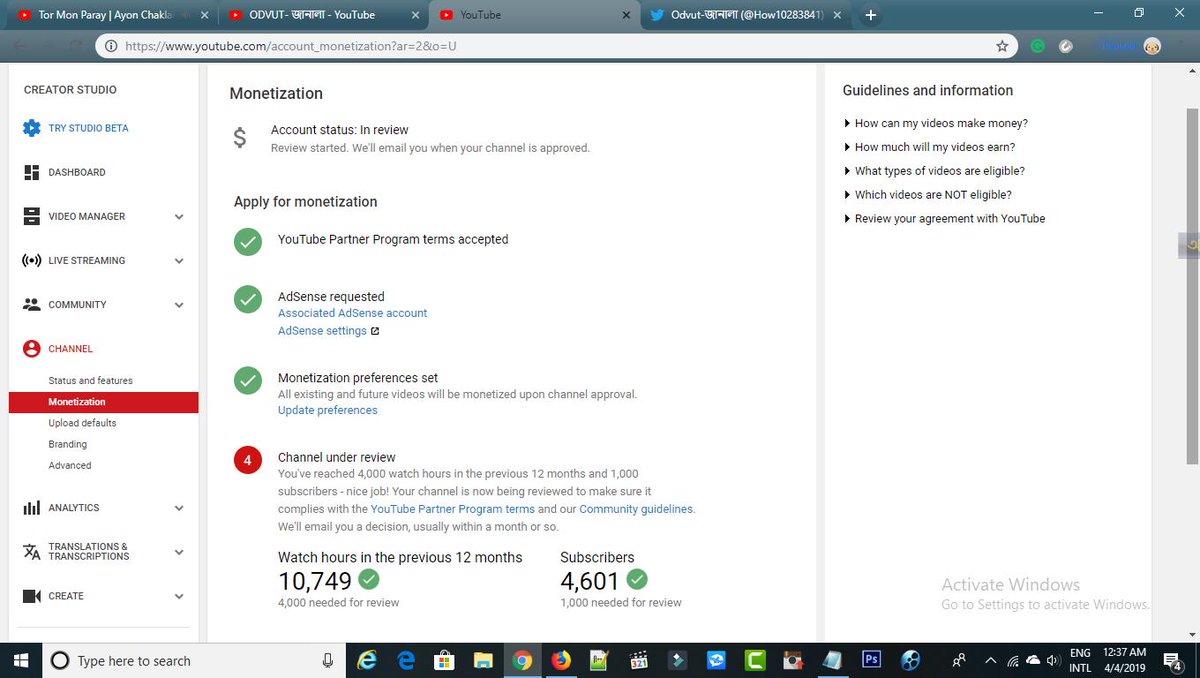The height and width of the screenshot is (678, 1200).
Task: Expand 'Review your agreement with YouTube'
Action: coord(944,218)
